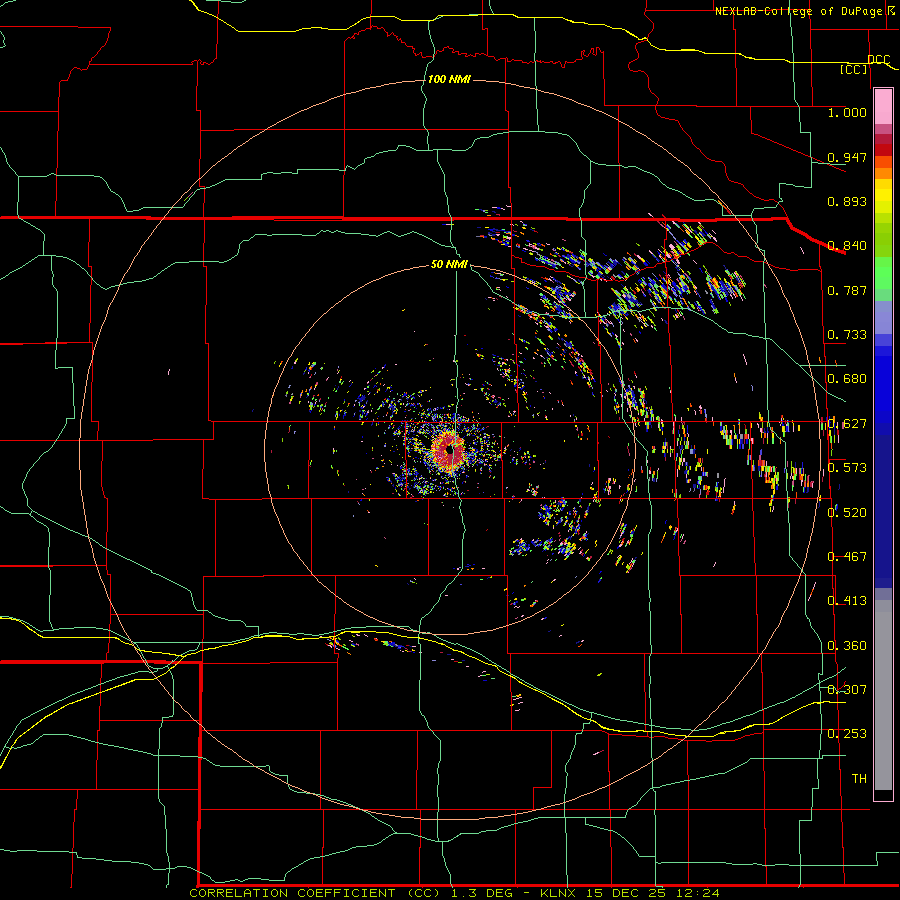Click the 0.893 color scale value
The height and width of the screenshot is (900, 900).
pyautogui.click(x=847, y=201)
